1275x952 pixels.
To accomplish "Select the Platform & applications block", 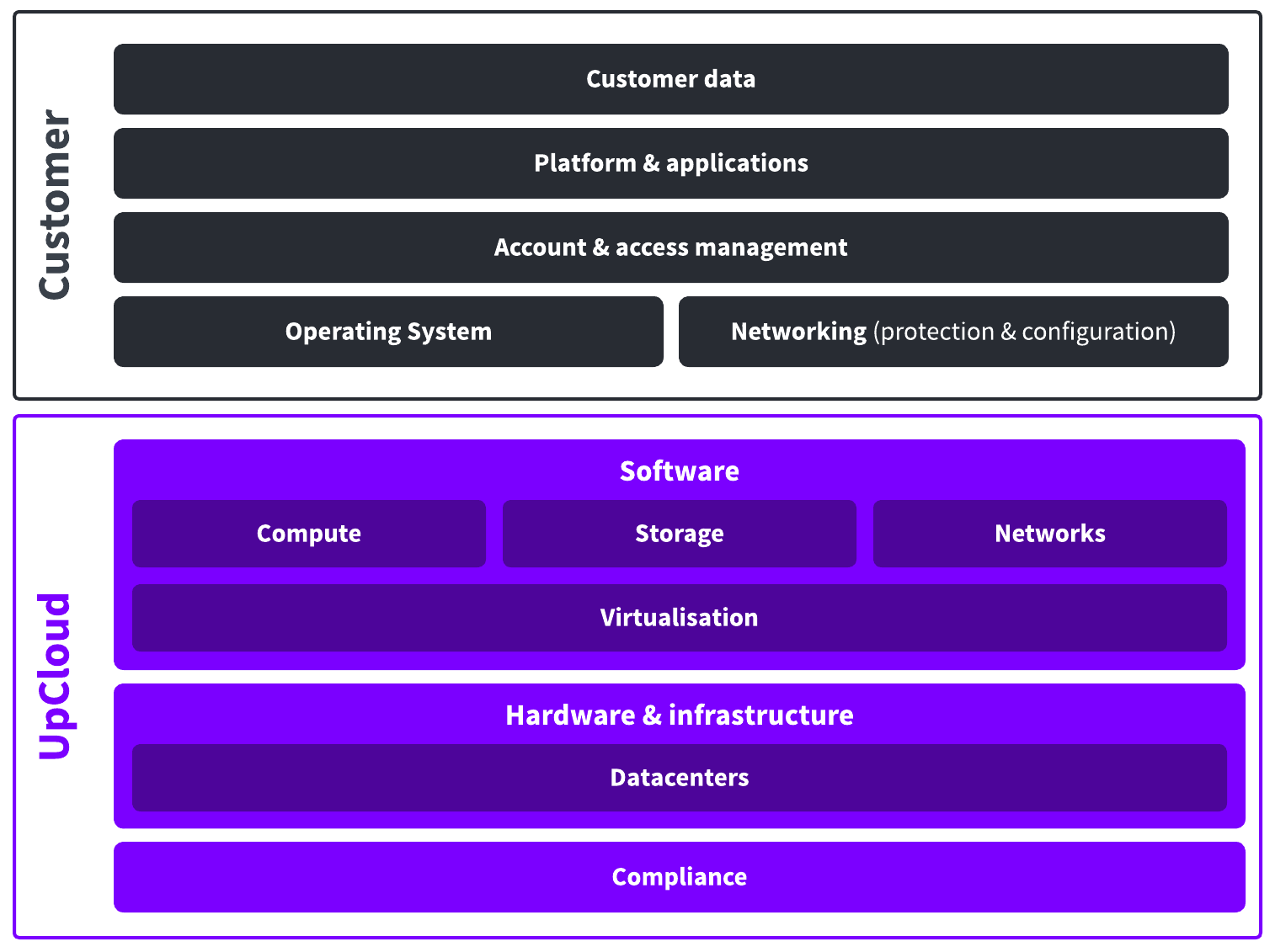I will click(x=670, y=163).
